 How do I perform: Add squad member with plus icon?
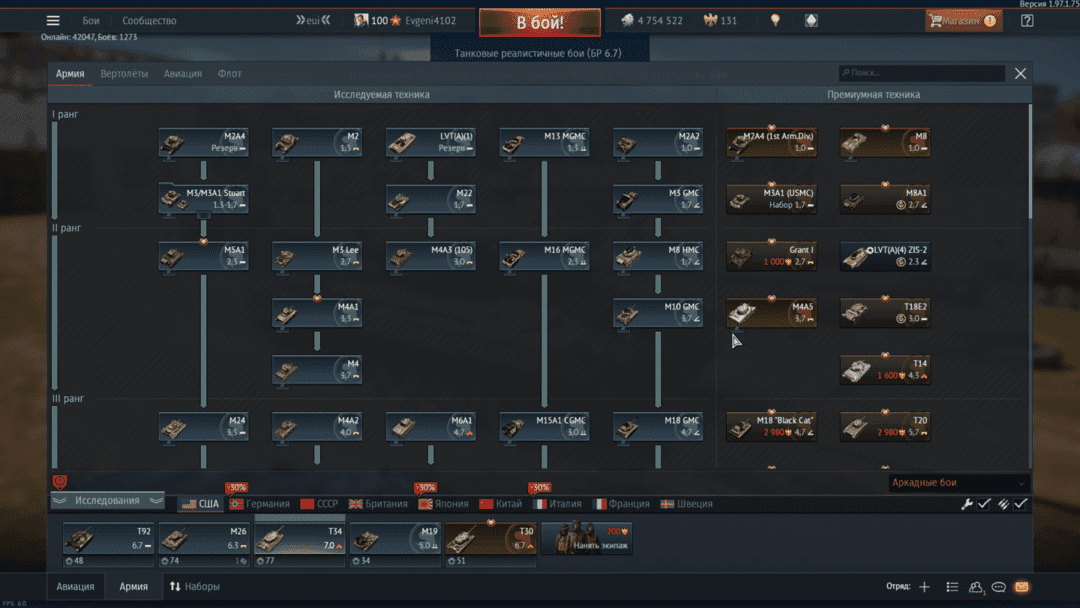tap(924, 587)
